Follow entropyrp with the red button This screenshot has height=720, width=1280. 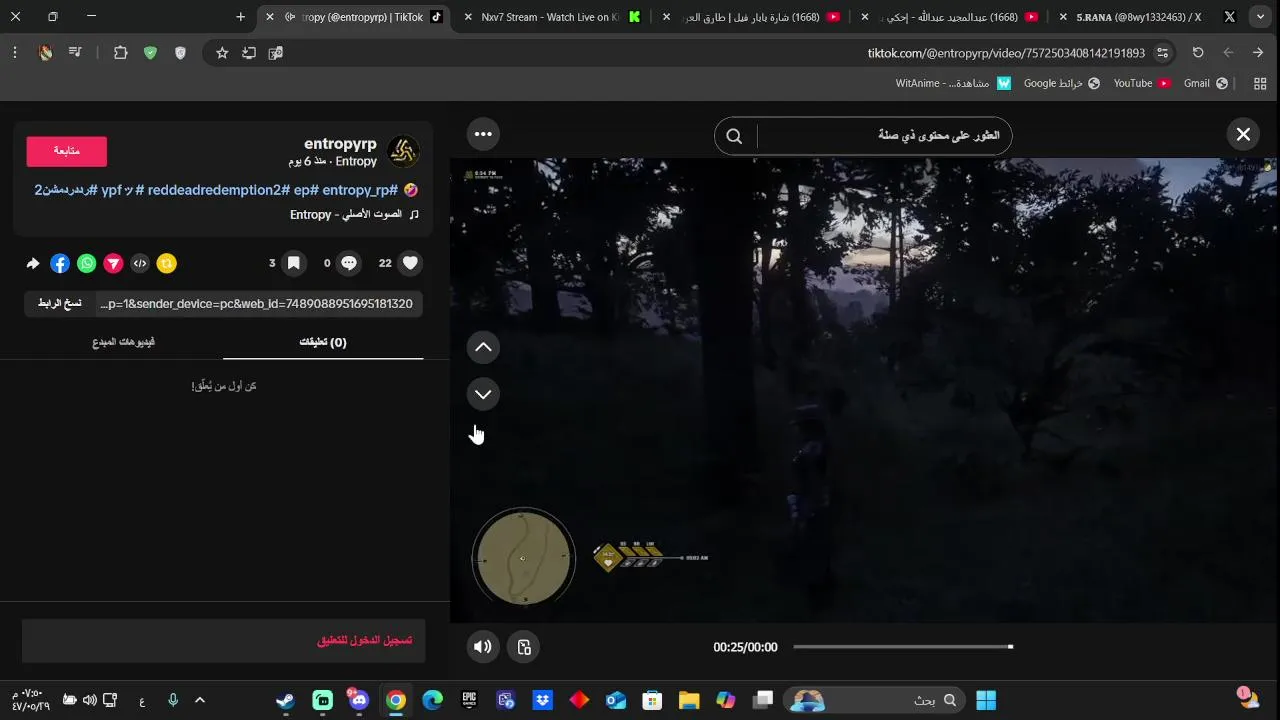pos(67,151)
